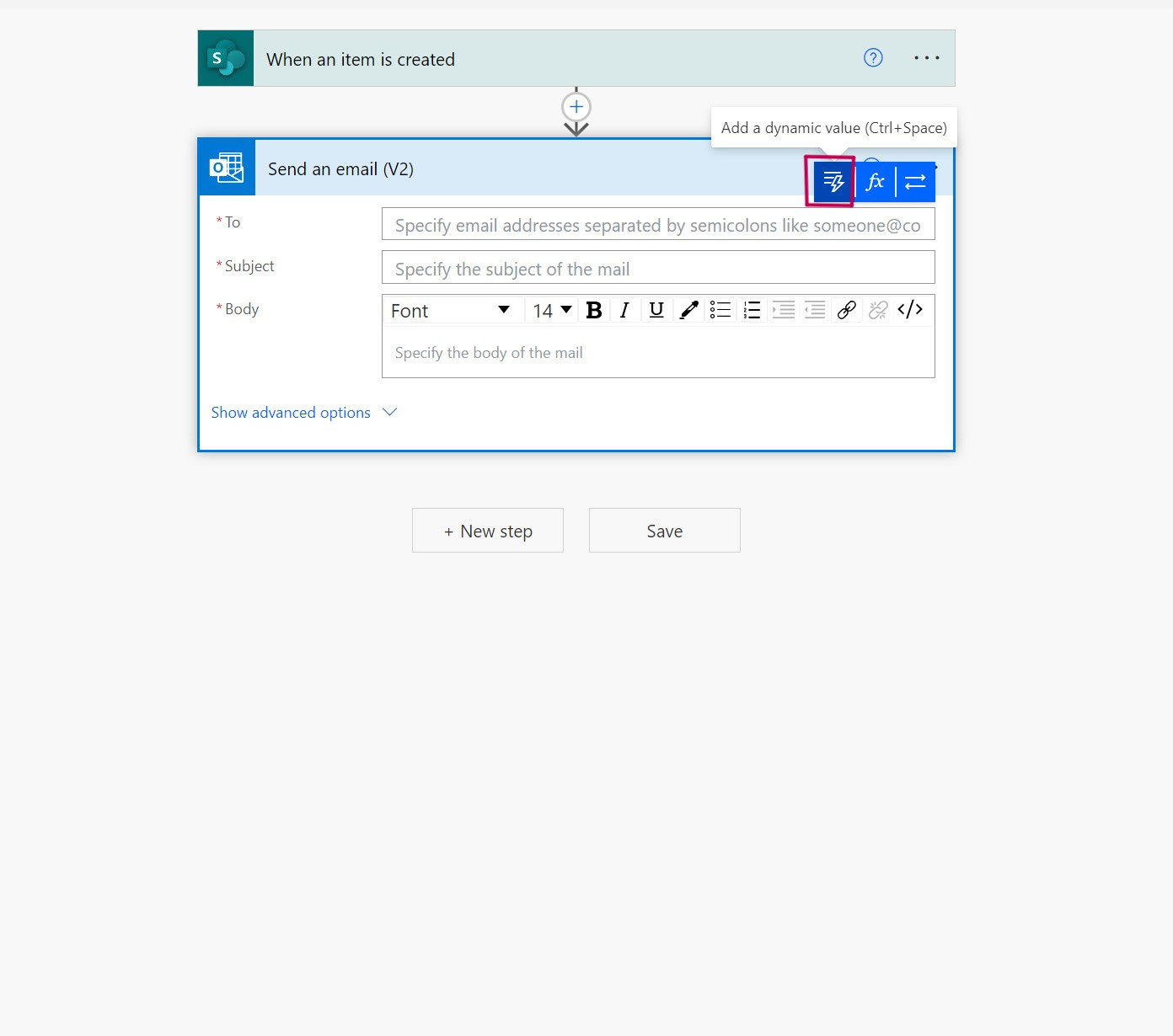The width and height of the screenshot is (1173, 1036).
Task: Toggle italic formatting in body
Action: tap(624, 310)
